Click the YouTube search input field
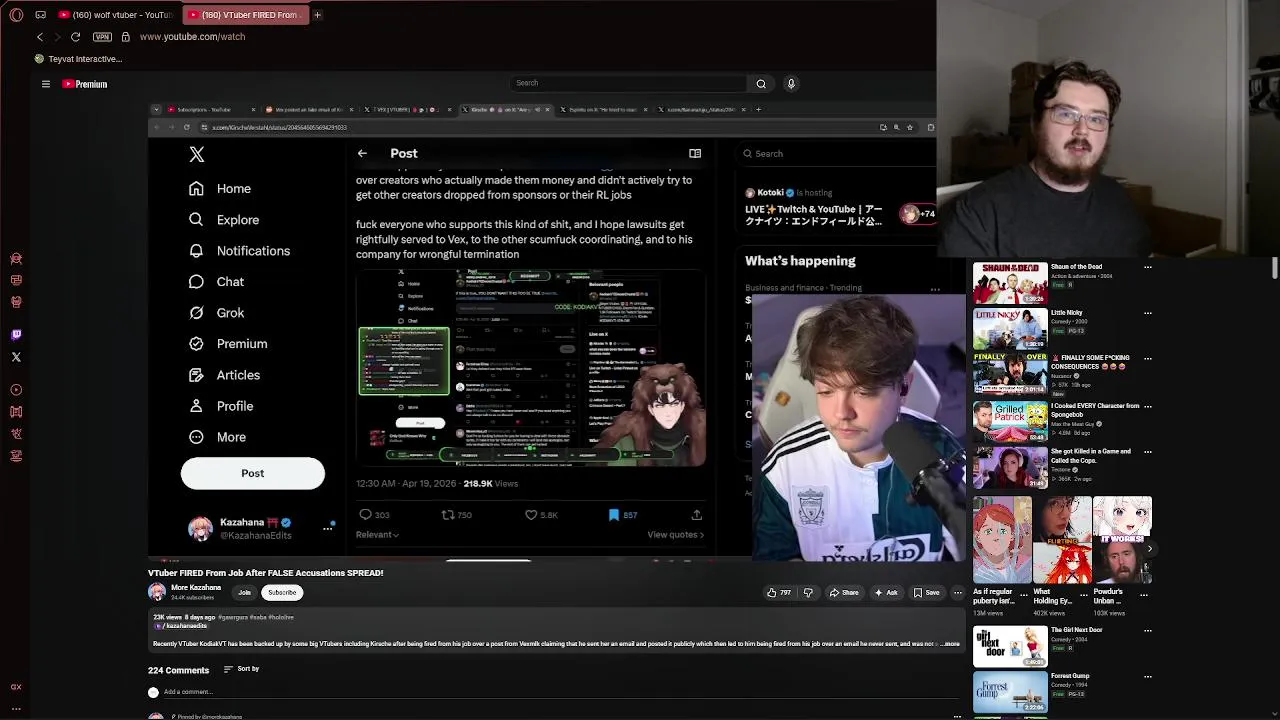This screenshot has width=1280, height=720. [628, 84]
